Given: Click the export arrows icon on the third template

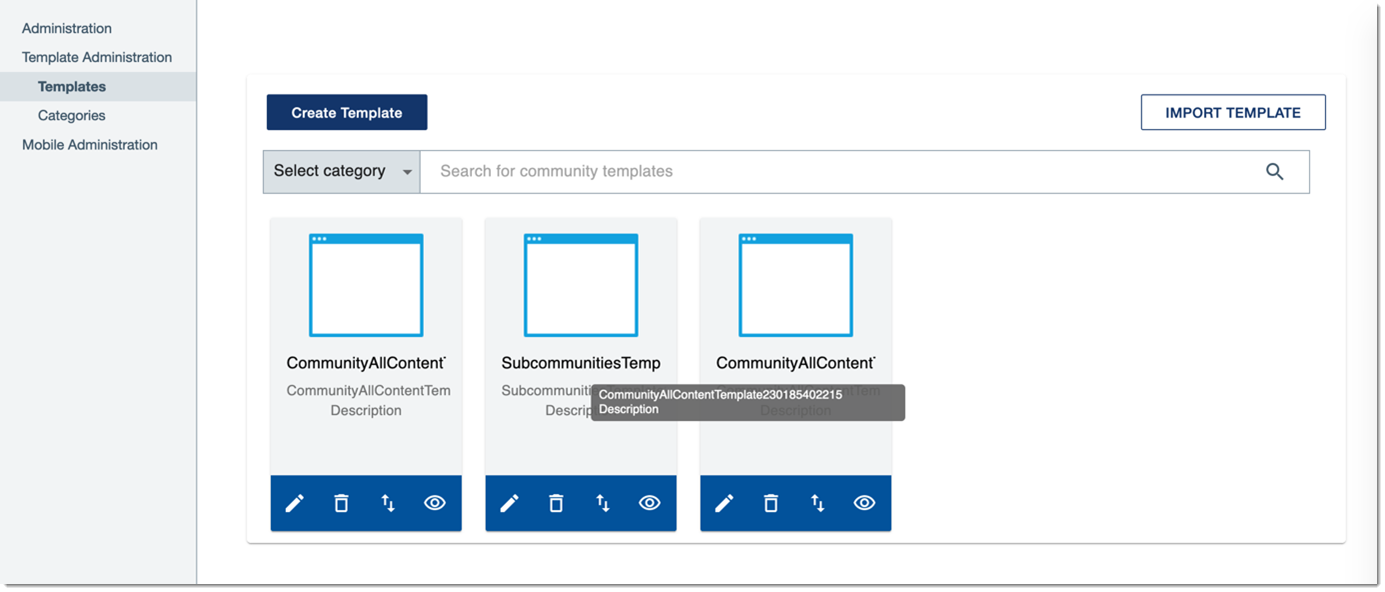Looking at the screenshot, I should click(x=818, y=503).
